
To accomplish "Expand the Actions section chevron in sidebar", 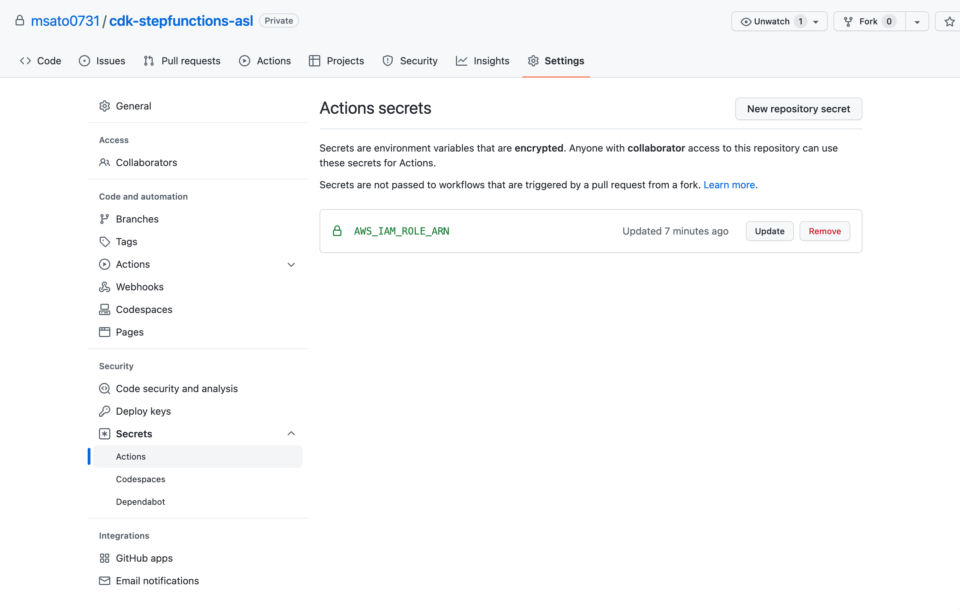I will click(291, 264).
